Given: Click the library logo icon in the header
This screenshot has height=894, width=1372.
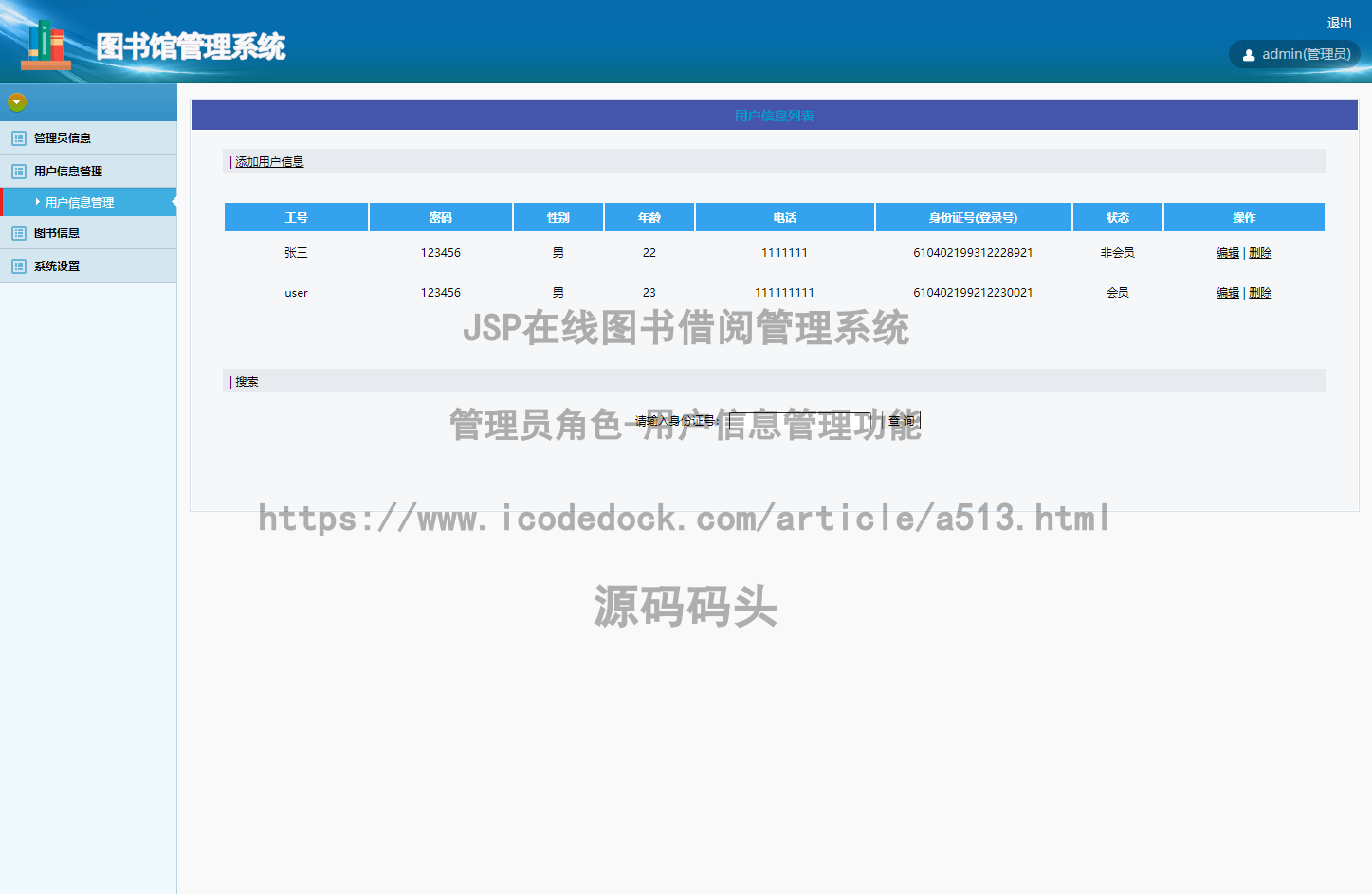Looking at the screenshot, I should [x=45, y=42].
